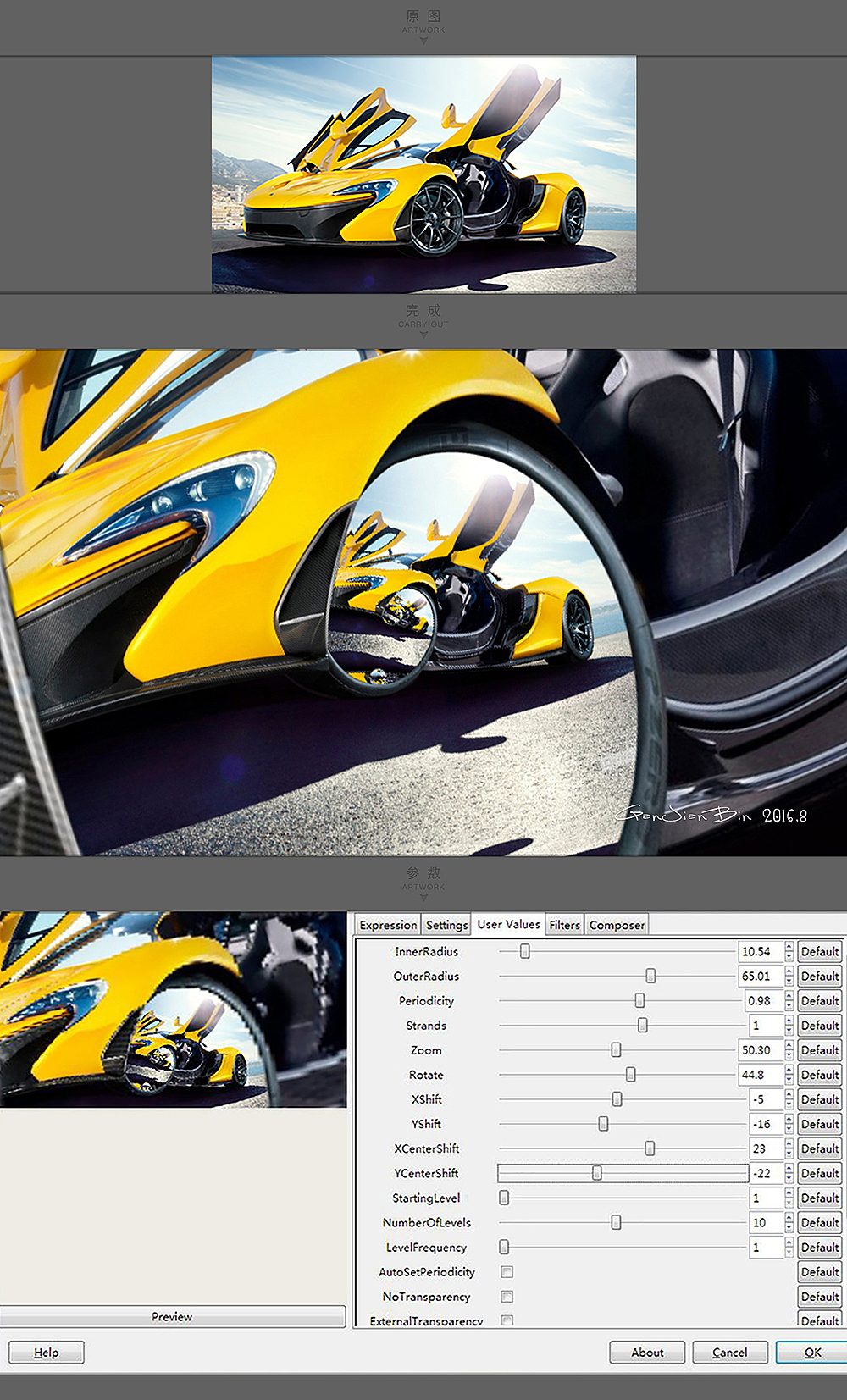Click the Periodicity value field 0.98
The width and height of the screenshot is (847, 1400).
[764, 1001]
